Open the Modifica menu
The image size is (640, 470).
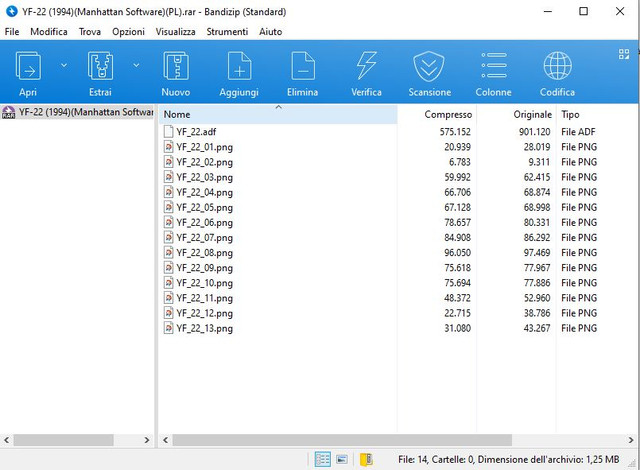tap(49, 31)
